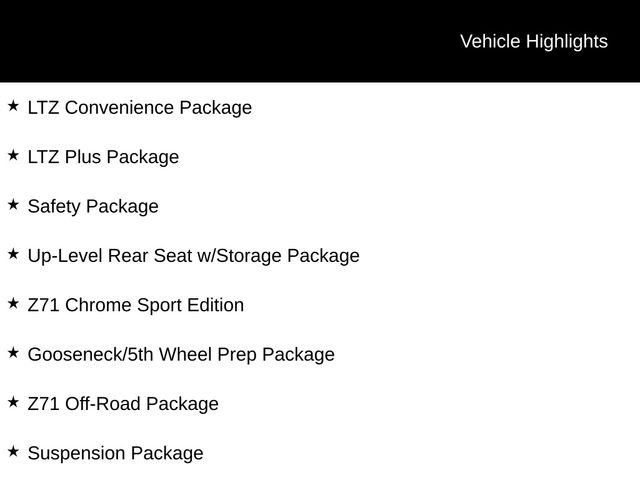Click the star beside Up-Level Rear Seat
This screenshot has height=480, width=640.
(x=13, y=254)
